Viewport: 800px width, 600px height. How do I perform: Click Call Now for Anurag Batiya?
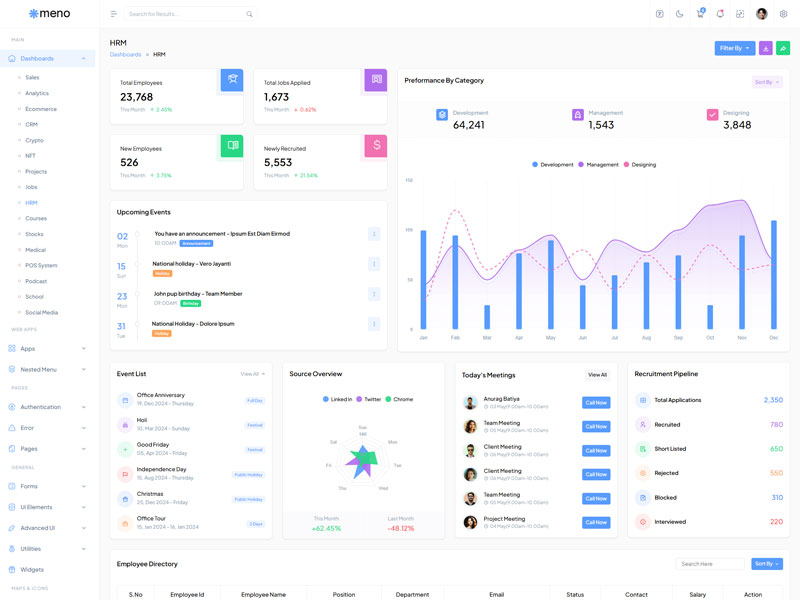click(x=596, y=403)
